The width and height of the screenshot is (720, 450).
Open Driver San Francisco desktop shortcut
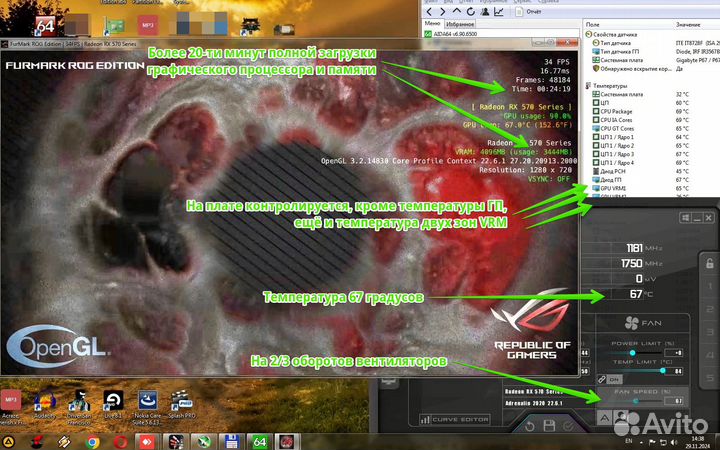tap(79, 406)
